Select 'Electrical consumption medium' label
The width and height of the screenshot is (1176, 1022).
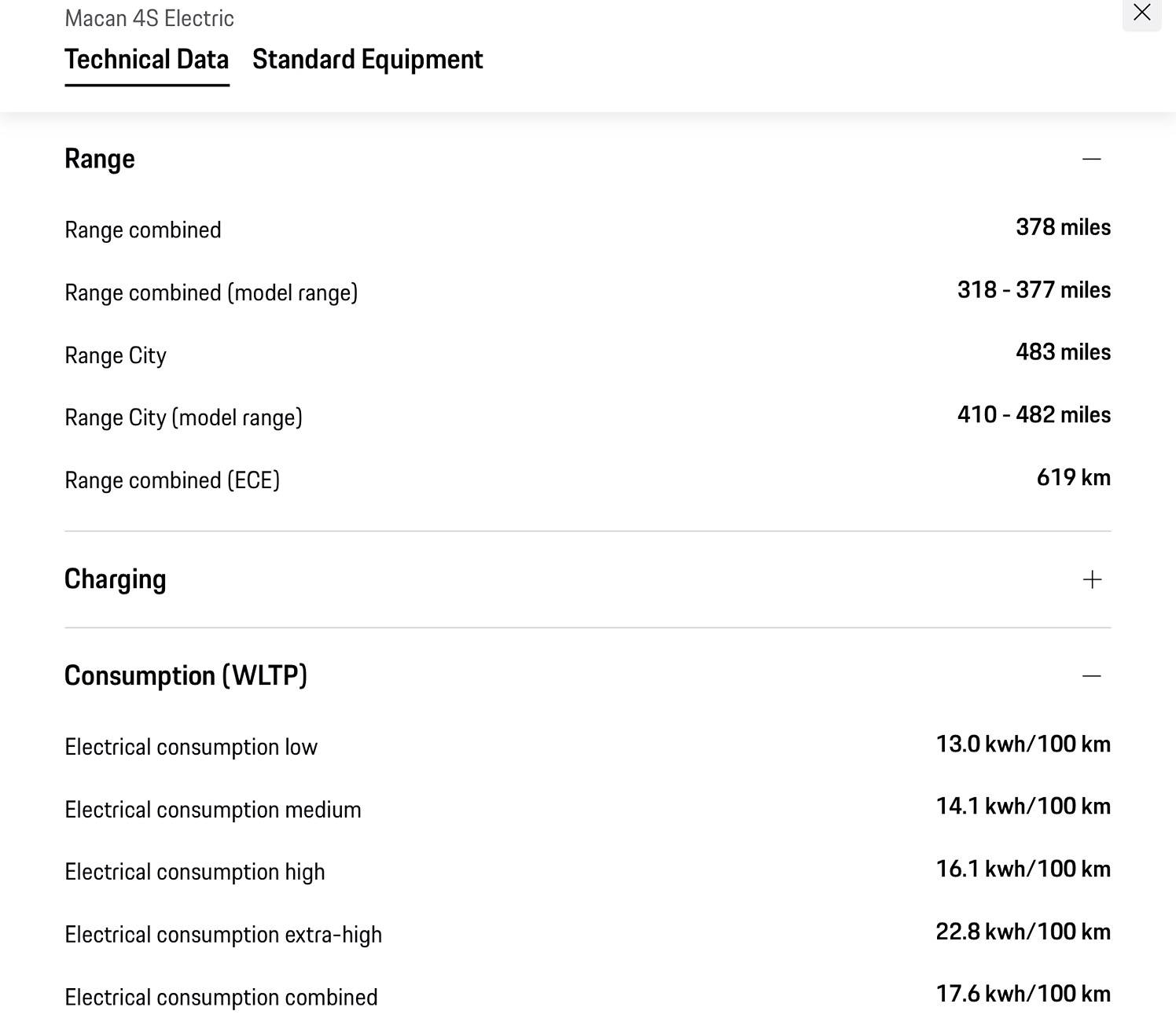pos(213,810)
